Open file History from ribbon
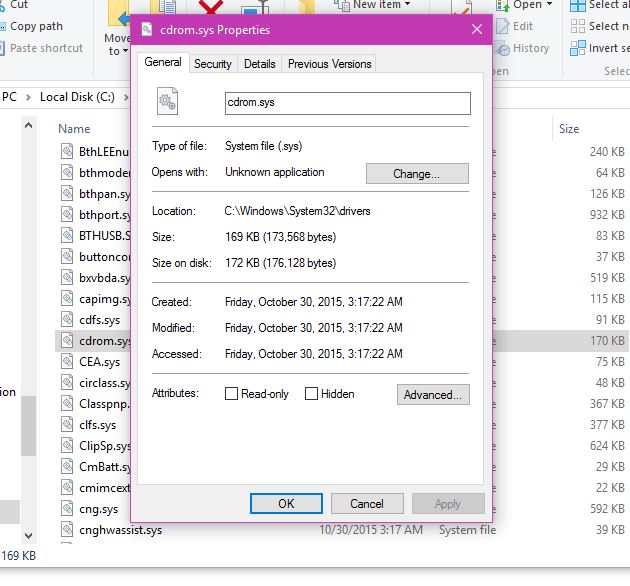Viewport: 630px width, 586px height. click(x=531, y=48)
